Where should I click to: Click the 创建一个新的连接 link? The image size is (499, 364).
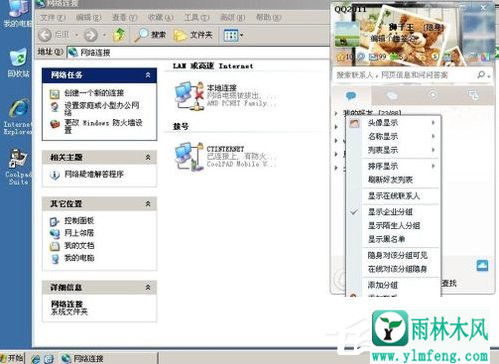point(94,93)
